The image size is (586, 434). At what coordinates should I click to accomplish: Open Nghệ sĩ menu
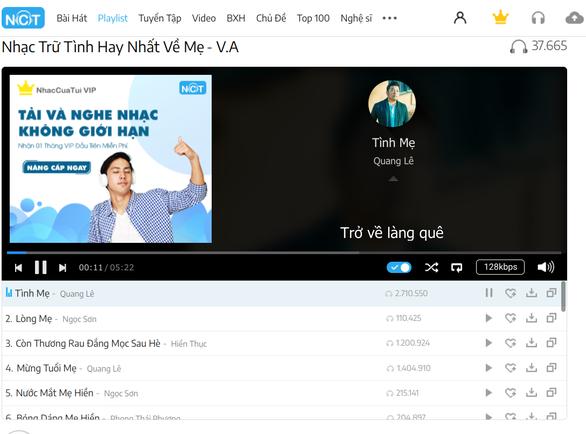[x=356, y=18]
